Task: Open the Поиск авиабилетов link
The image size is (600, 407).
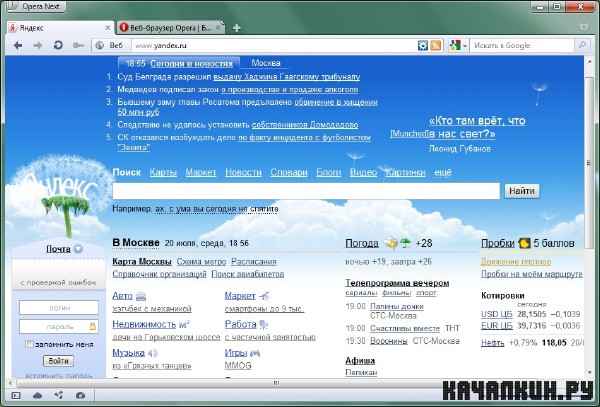Action: tap(248, 274)
